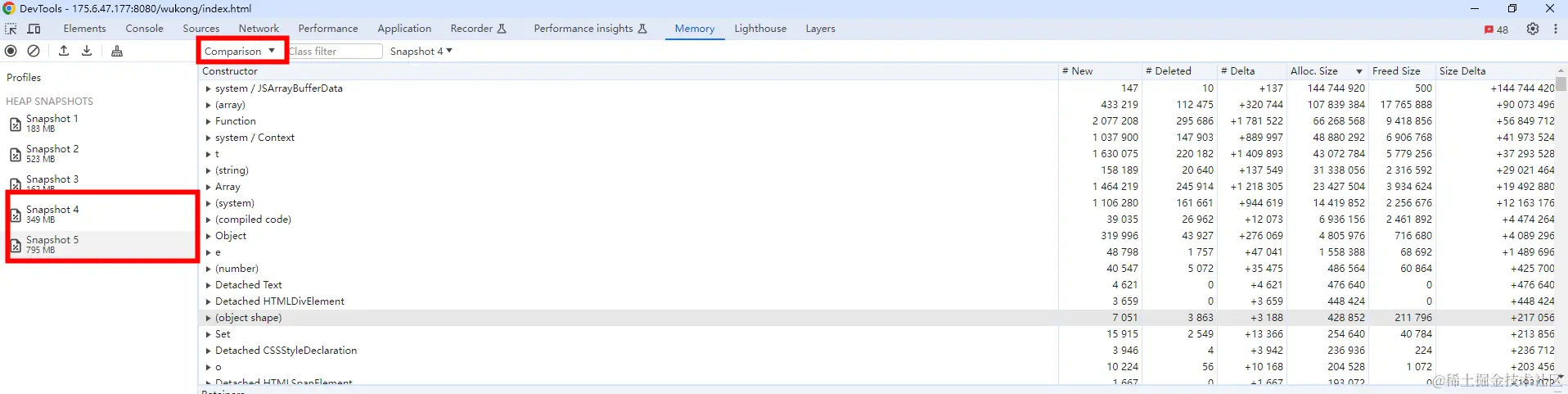Open DevTools settings gear

pos(1533,29)
